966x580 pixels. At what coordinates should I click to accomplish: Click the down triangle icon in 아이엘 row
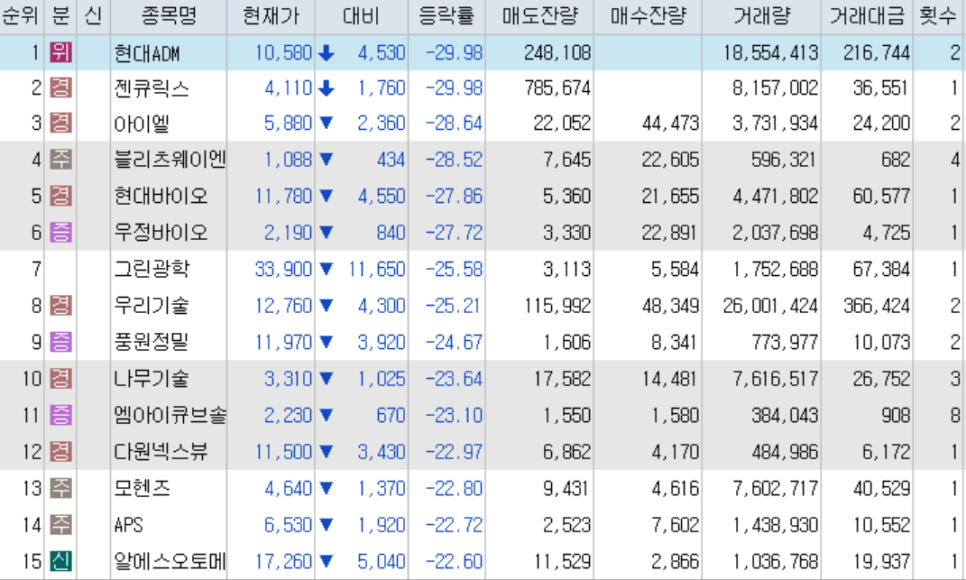tap(326, 123)
